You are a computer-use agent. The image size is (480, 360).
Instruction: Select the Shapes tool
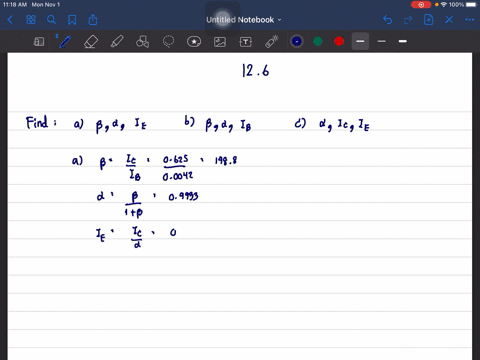pyautogui.click(x=143, y=42)
